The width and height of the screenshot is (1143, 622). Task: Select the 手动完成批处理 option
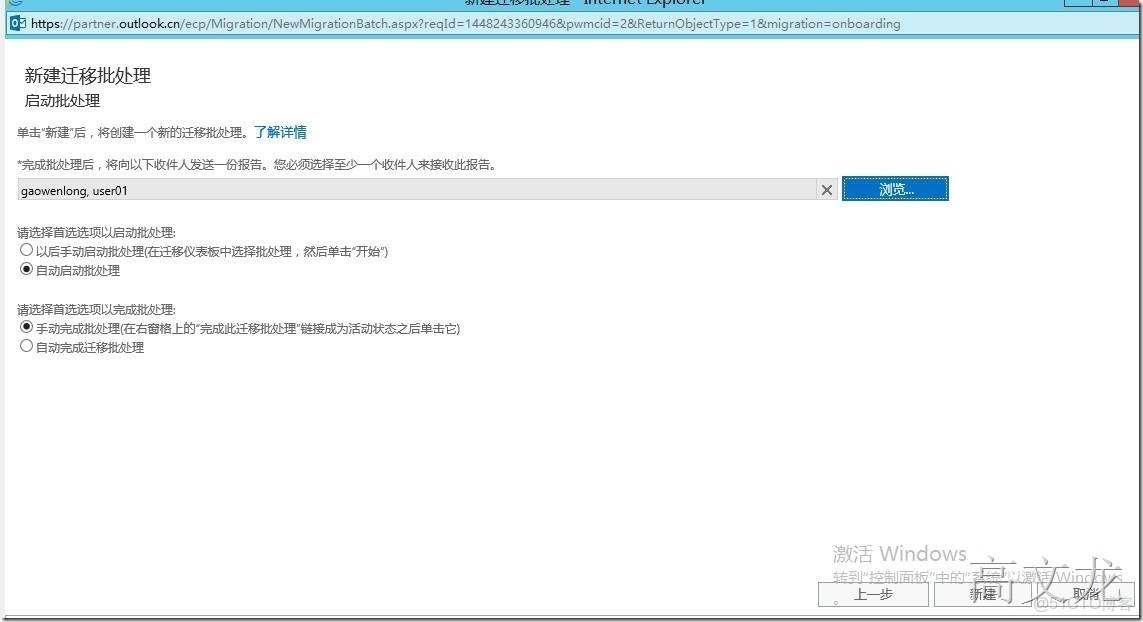pyautogui.click(x=26, y=327)
